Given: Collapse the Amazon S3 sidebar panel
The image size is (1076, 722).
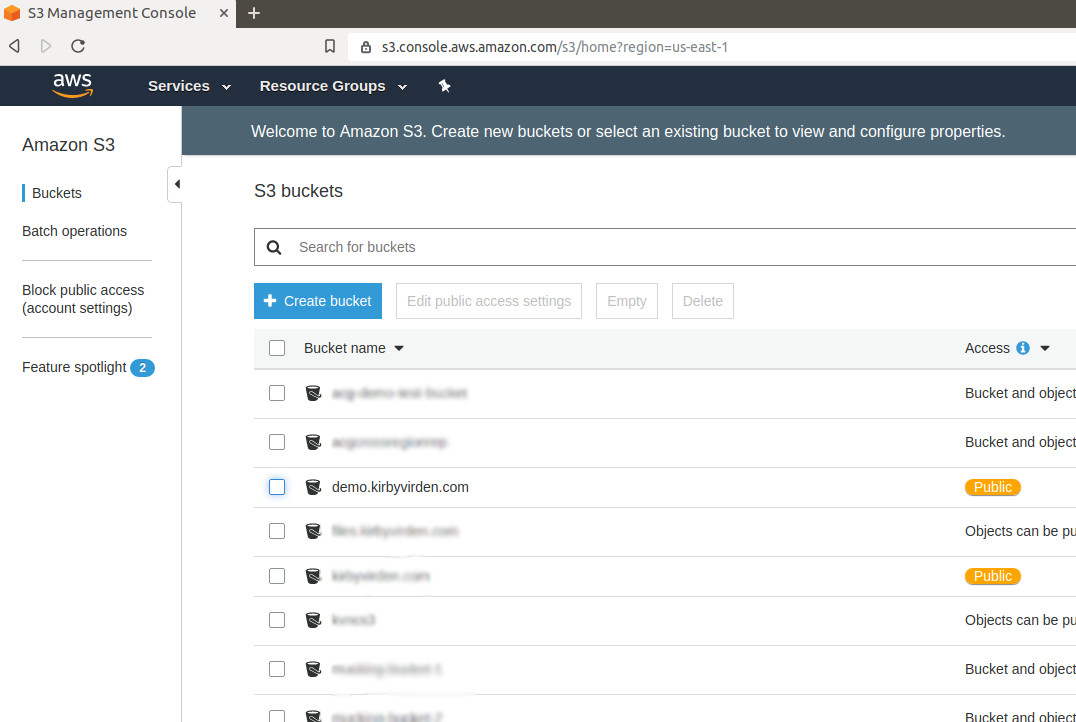Looking at the screenshot, I should point(176,184).
